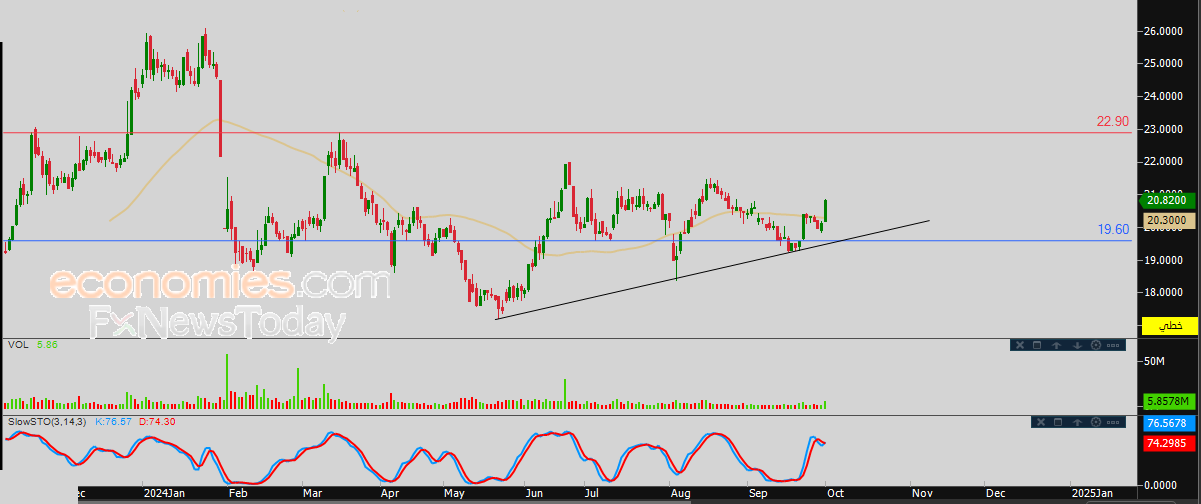The height and width of the screenshot is (504, 1201).
Task: Click the red 74.2985 stochastic tag
Action: click(x=1169, y=442)
